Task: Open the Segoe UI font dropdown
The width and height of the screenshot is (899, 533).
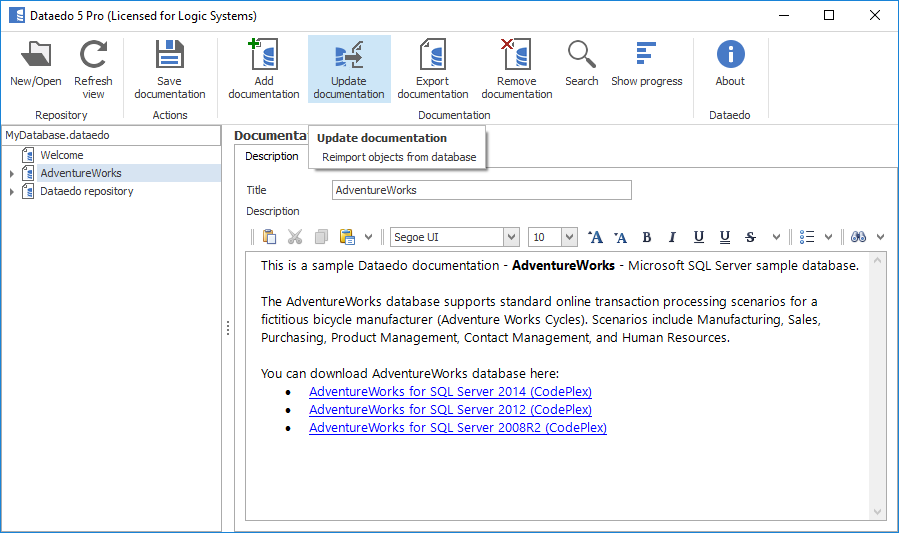Action: [511, 237]
